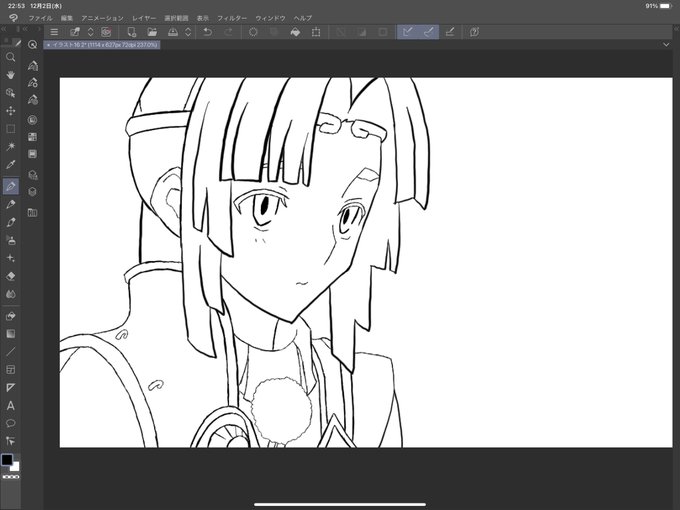680x510 pixels.
Task: Select the Fill bucket tool in tool palette
Action: click(x=11, y=316)
